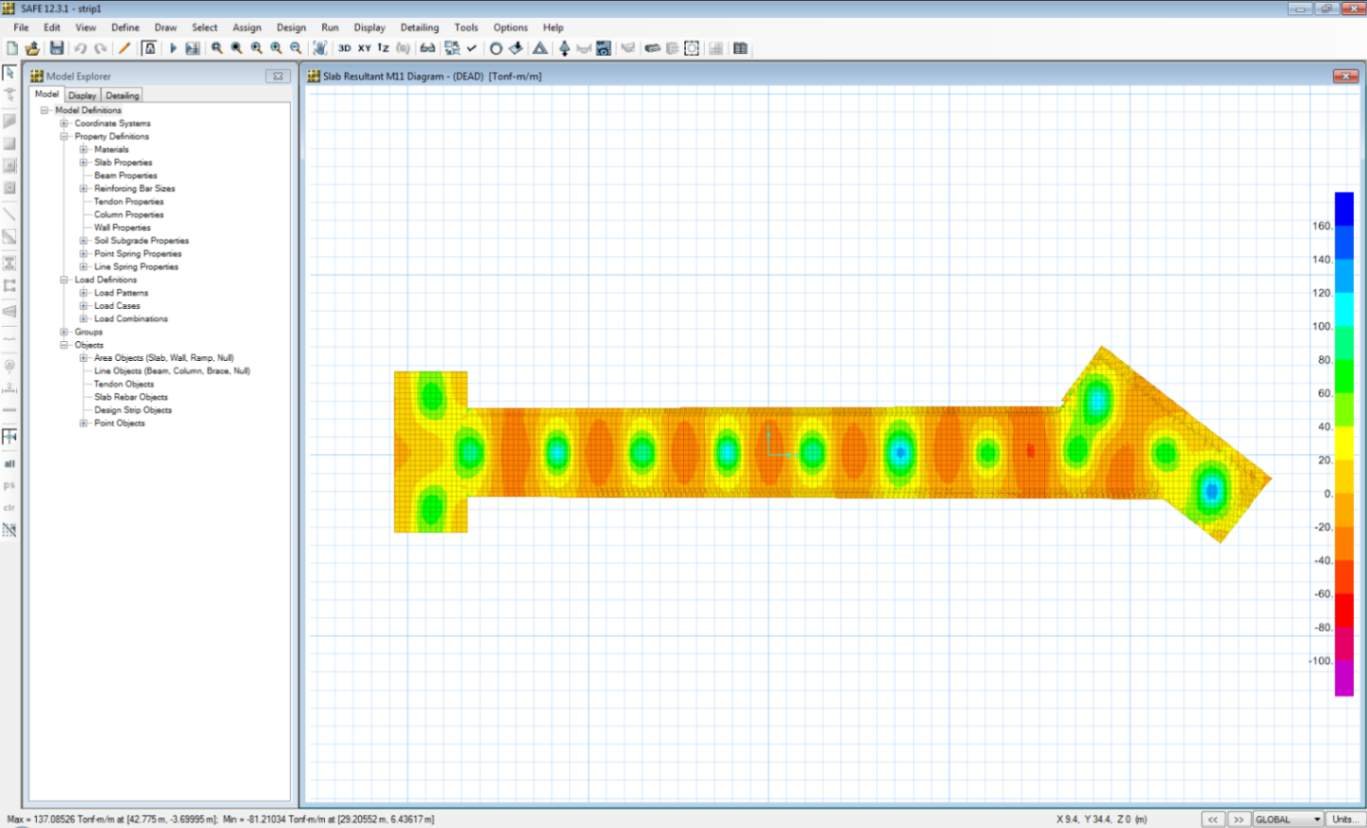Image resolution: width=1367 pixels, height=828 pixels.
Task: Open the Display menu
Action: [x=369, y=28]
